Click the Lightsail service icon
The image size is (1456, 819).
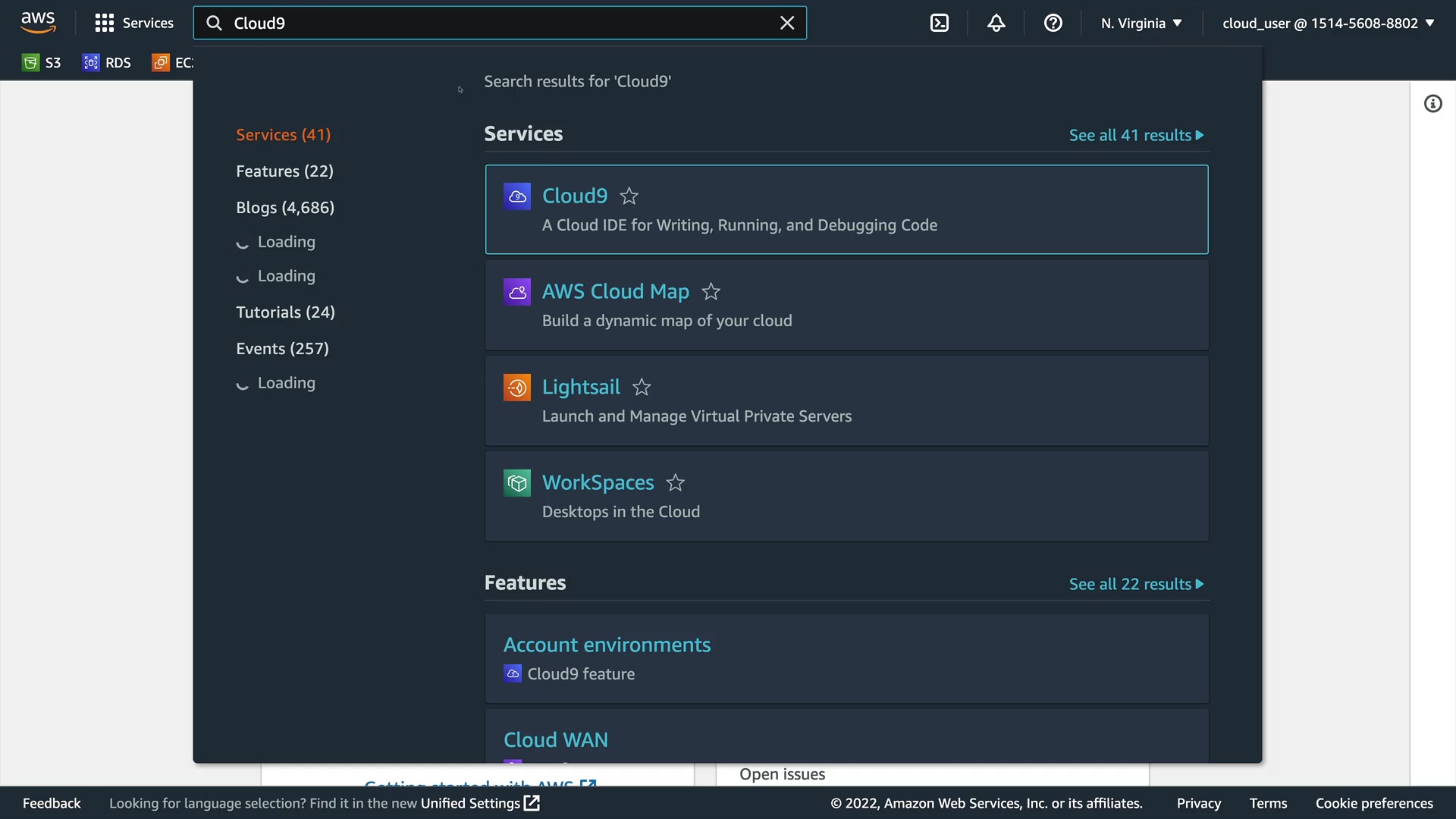(x=517, y=388)
